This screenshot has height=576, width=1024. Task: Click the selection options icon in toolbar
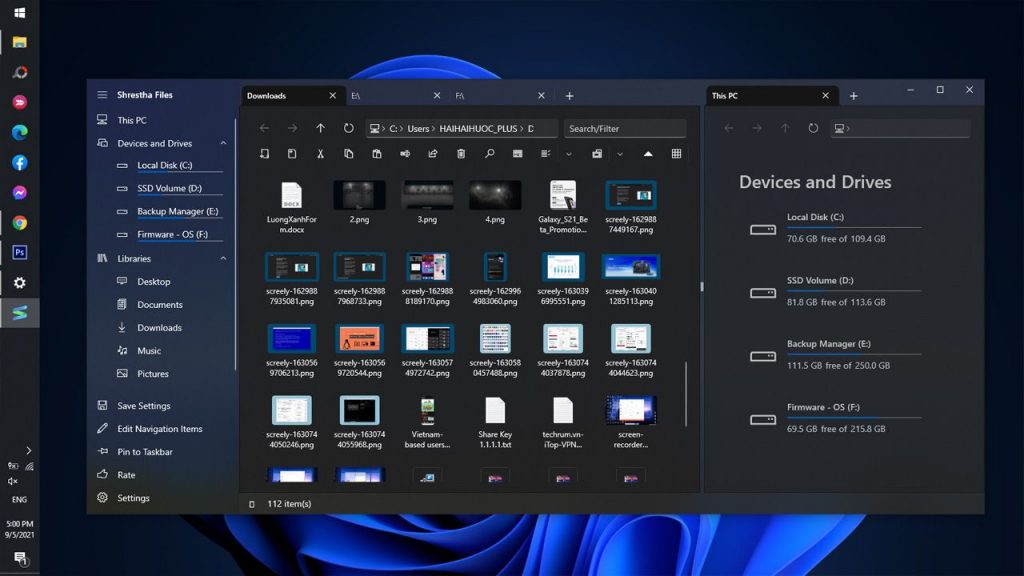pos(545,153)
